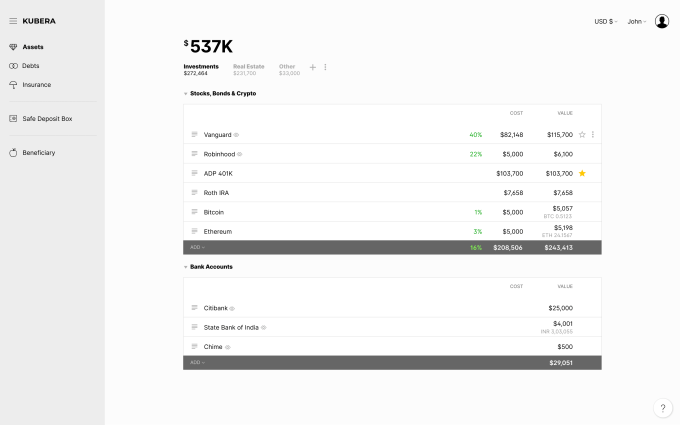
Task: Click Robinhood value $6,100
Action: coord(563,154)
